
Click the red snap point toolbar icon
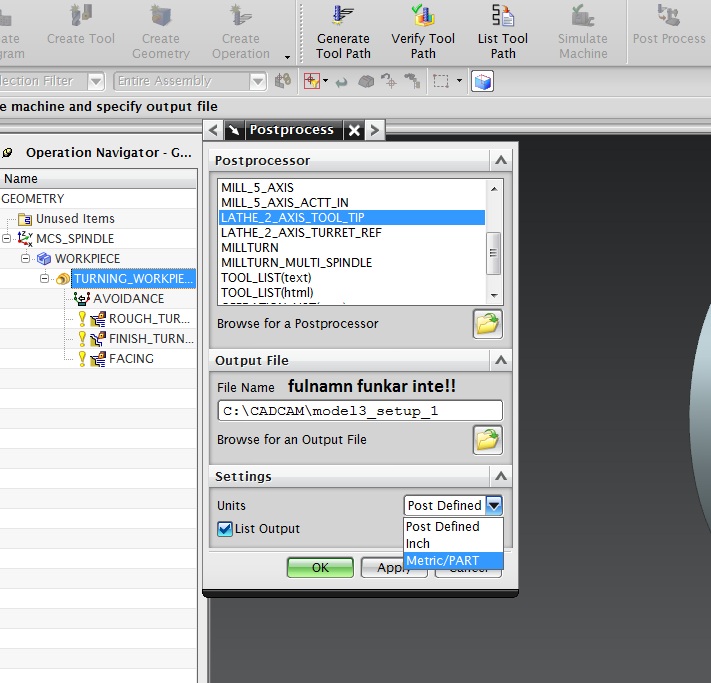pos(312,81)
